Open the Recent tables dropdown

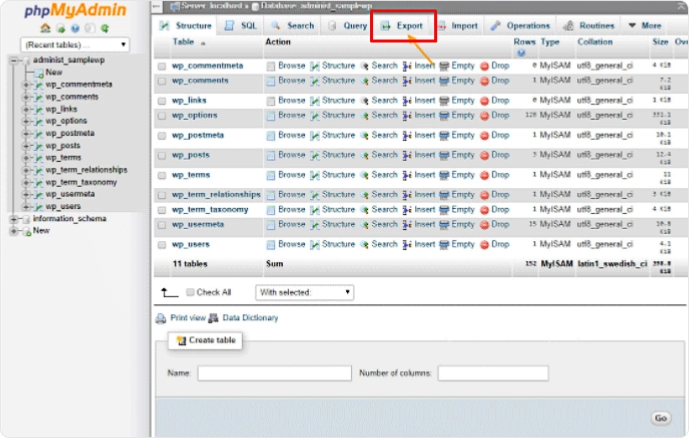click(75, 45)
